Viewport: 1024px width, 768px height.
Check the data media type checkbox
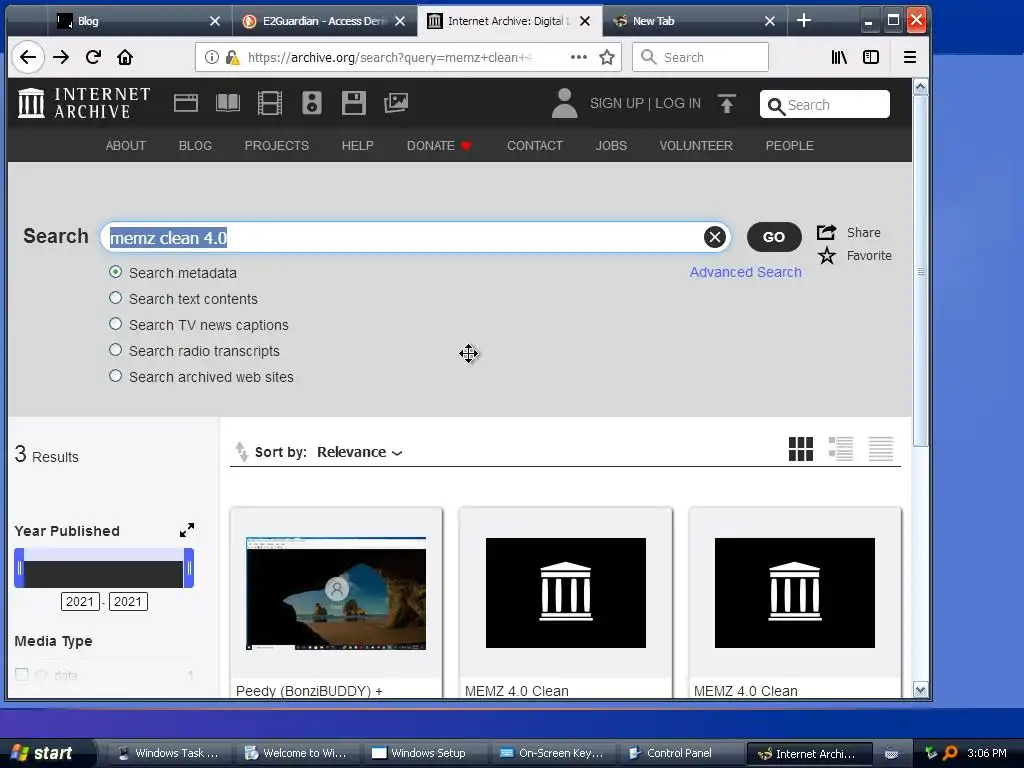click(22, 675)
